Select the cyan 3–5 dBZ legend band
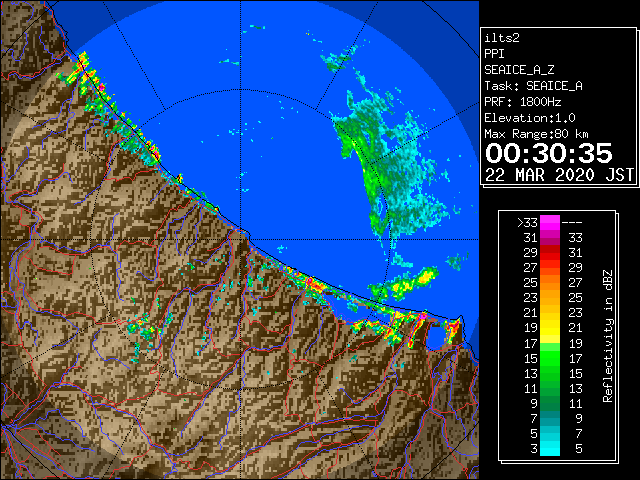 coord(550,449)
